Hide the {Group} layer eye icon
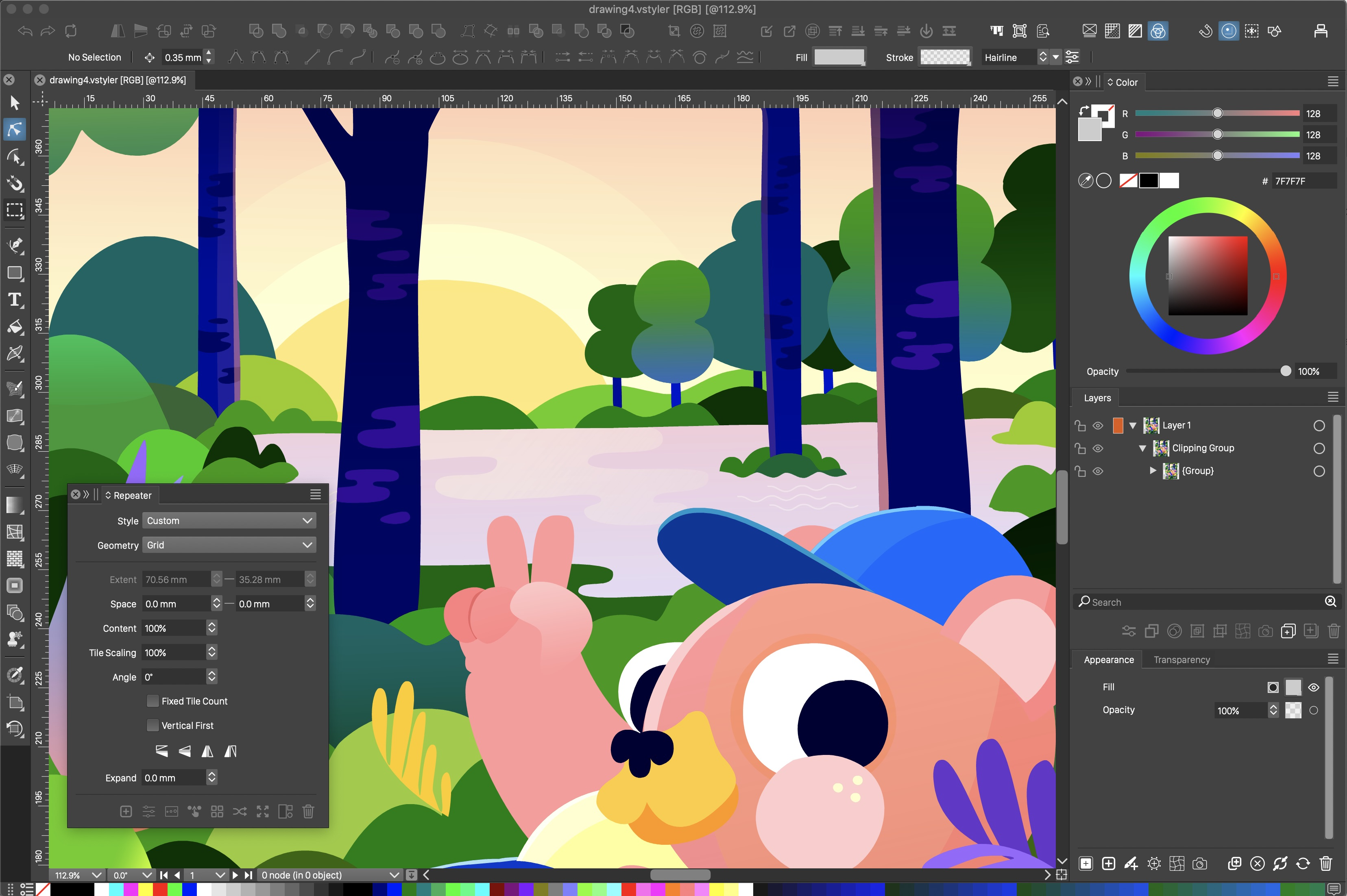 (x=1098, y=471)
